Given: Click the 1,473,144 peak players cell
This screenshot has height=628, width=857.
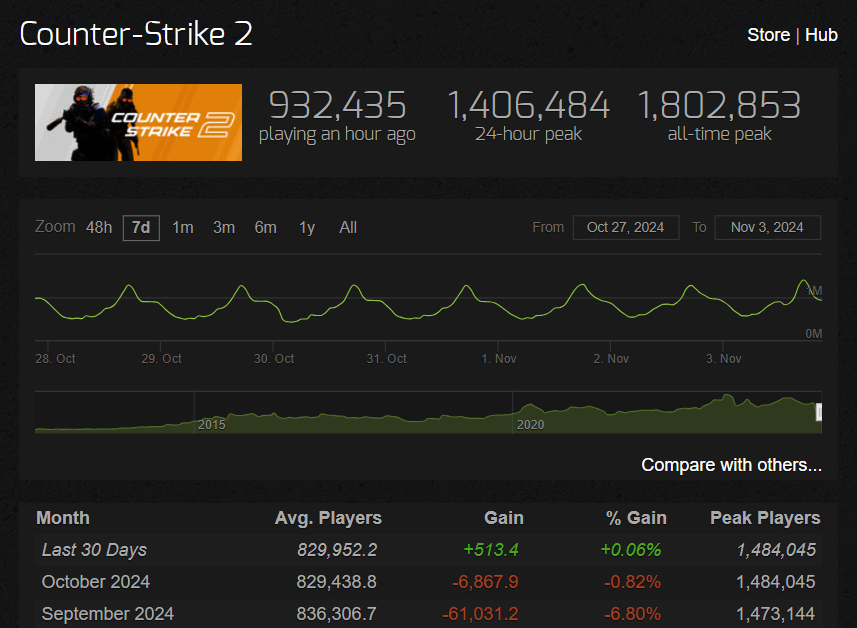Looking at the screenshot, I should [x=776, y=614].
